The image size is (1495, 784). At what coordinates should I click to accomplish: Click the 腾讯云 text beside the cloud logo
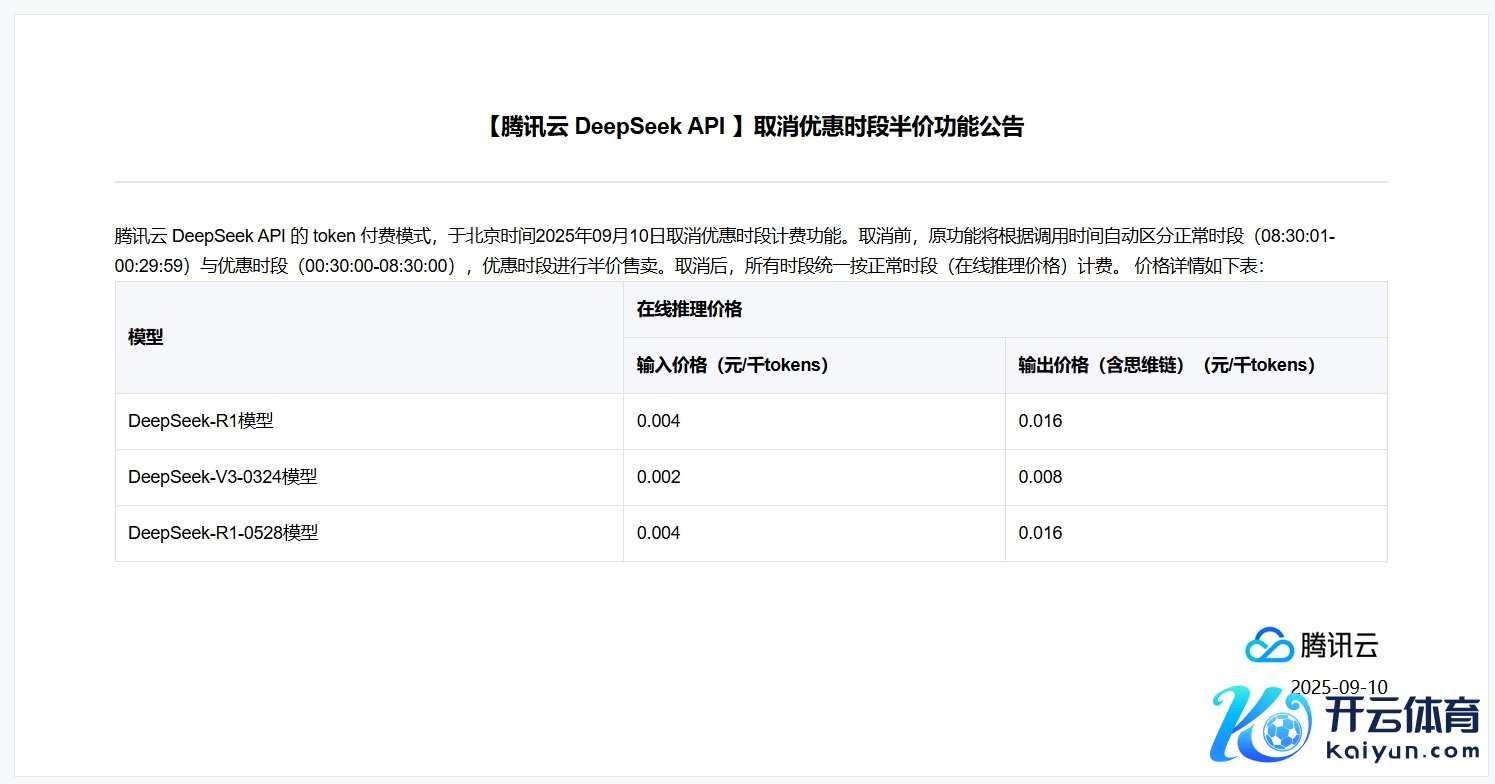click(x=1339, y=646)
